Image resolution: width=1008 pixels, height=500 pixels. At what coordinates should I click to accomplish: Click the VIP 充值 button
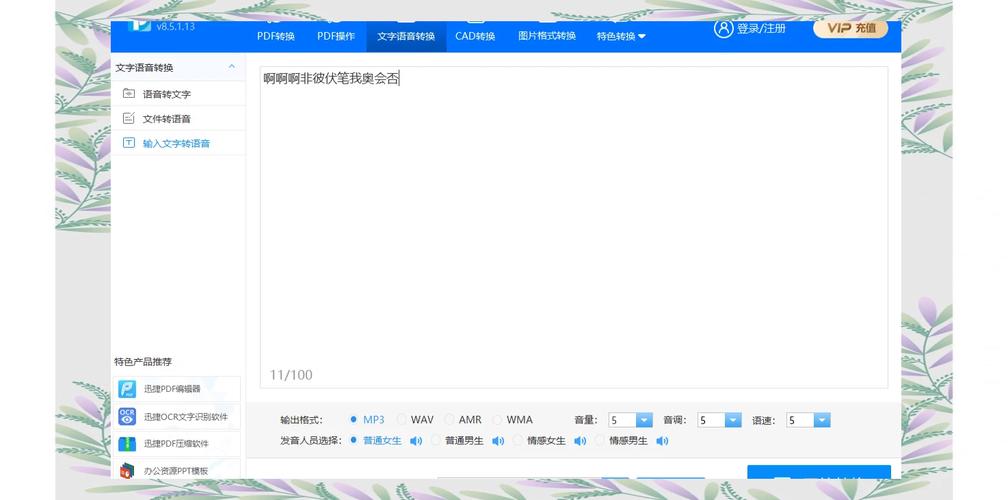point(850,28)
